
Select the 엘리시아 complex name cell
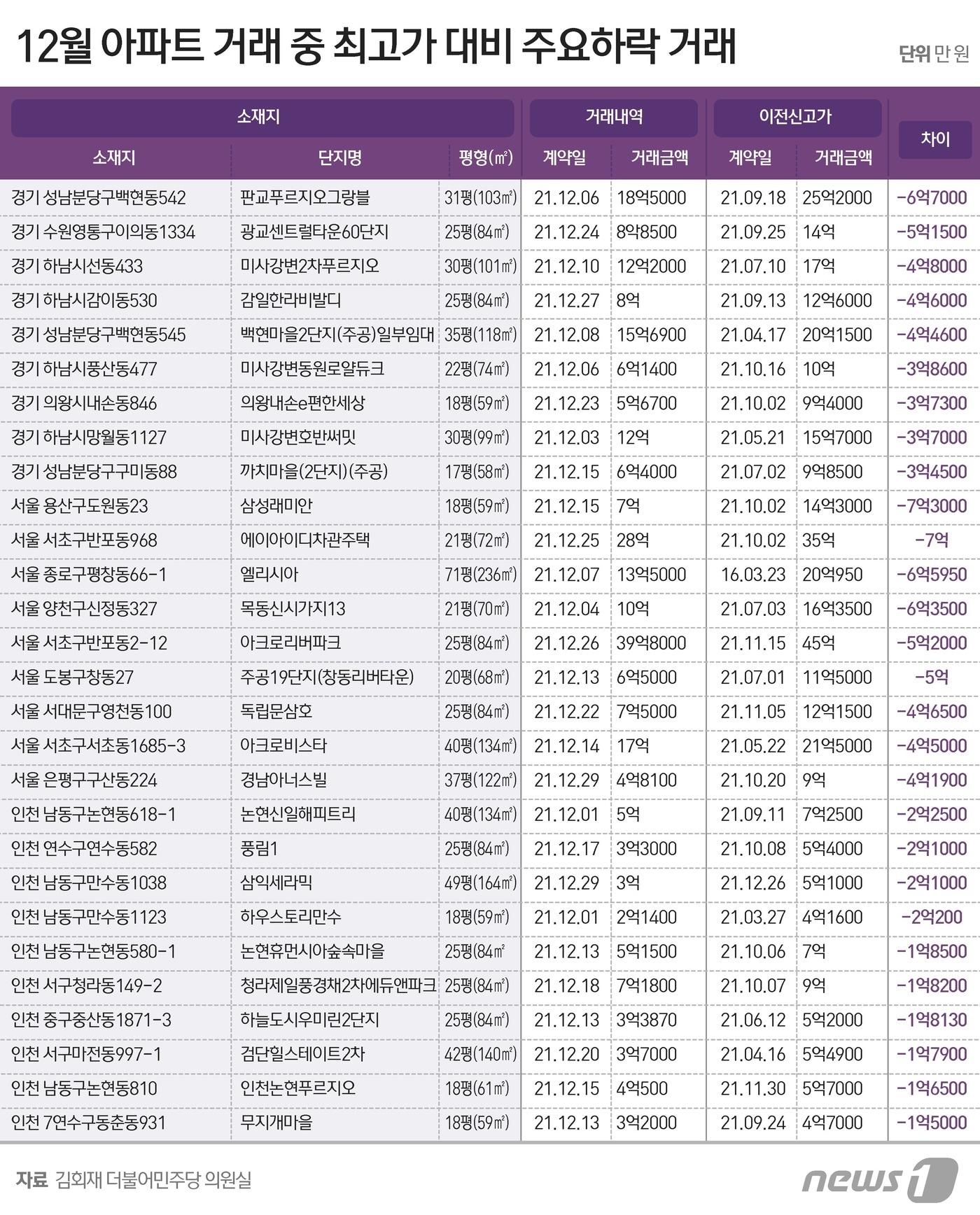point(269,575)
